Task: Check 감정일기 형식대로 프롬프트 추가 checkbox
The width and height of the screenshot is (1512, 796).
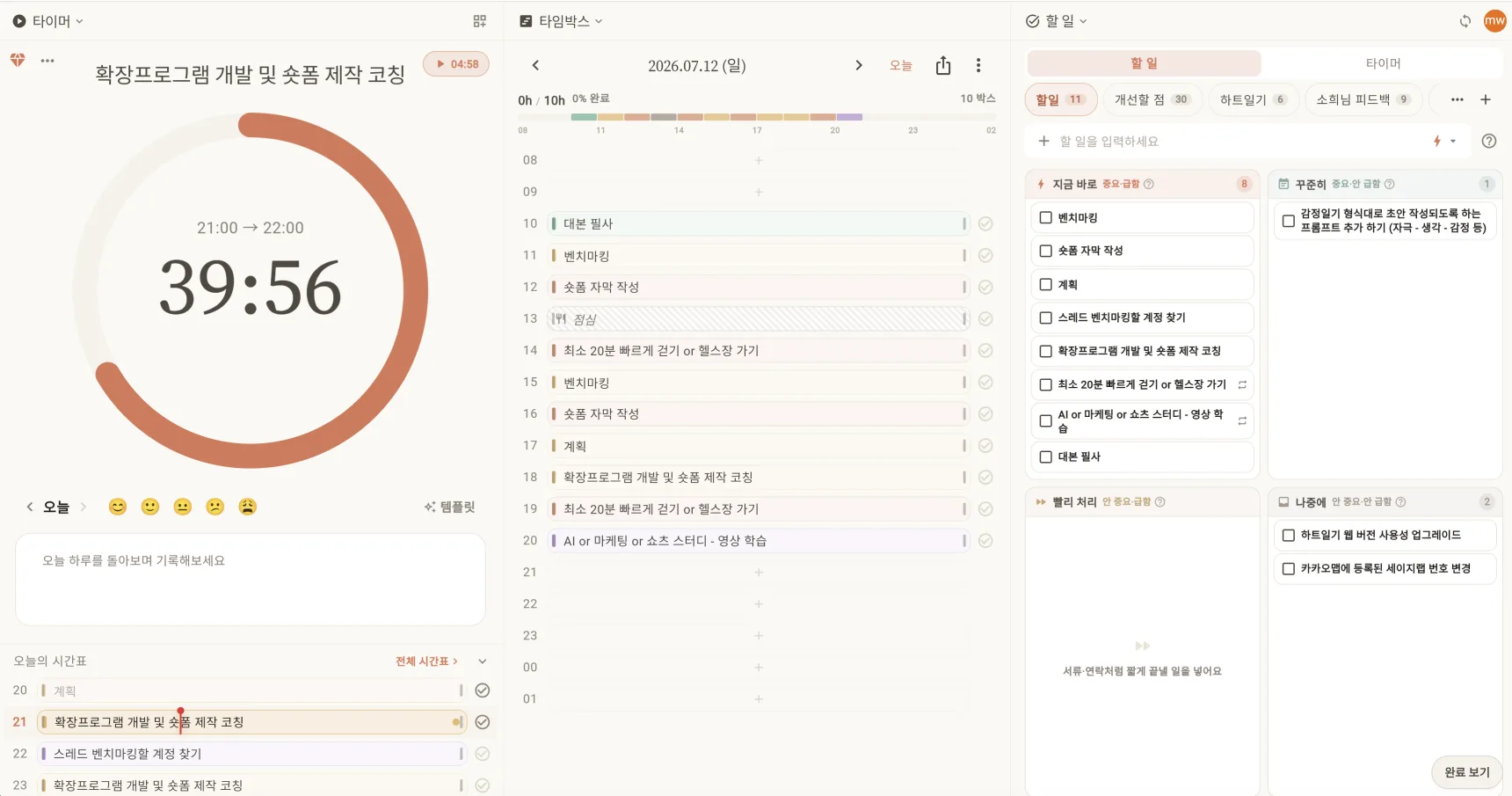Action: pyautogui.click(x=1289, y=221)
